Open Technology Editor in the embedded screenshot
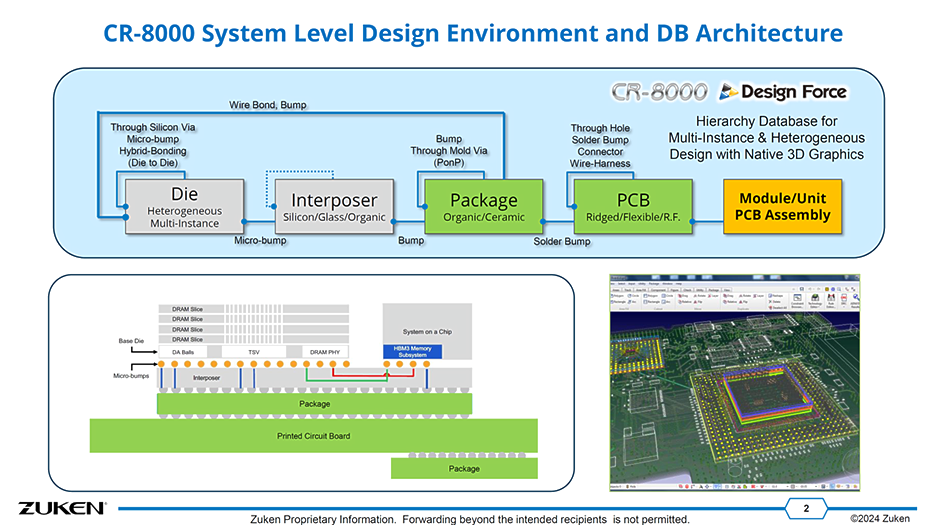 pos(815,301)
